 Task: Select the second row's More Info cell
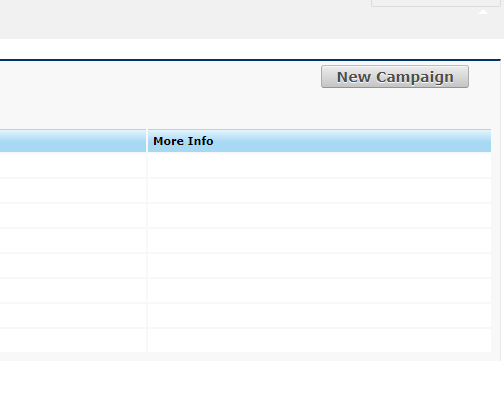coord(319,190)
